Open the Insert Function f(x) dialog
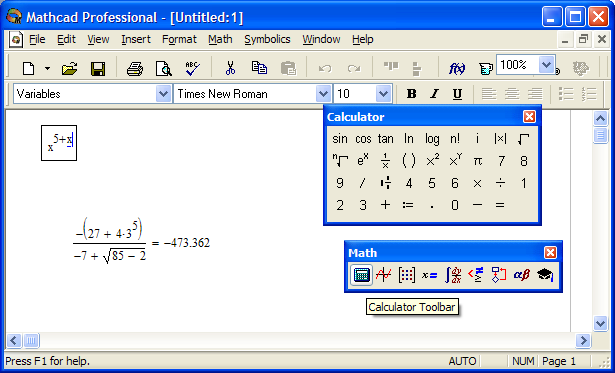The image size is (615, 373). (457, 69)
